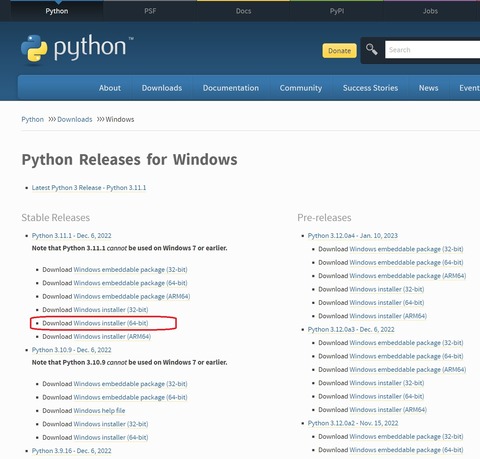Download 3.12.0a4 Windows installer (ARM64)

[388, 316]
